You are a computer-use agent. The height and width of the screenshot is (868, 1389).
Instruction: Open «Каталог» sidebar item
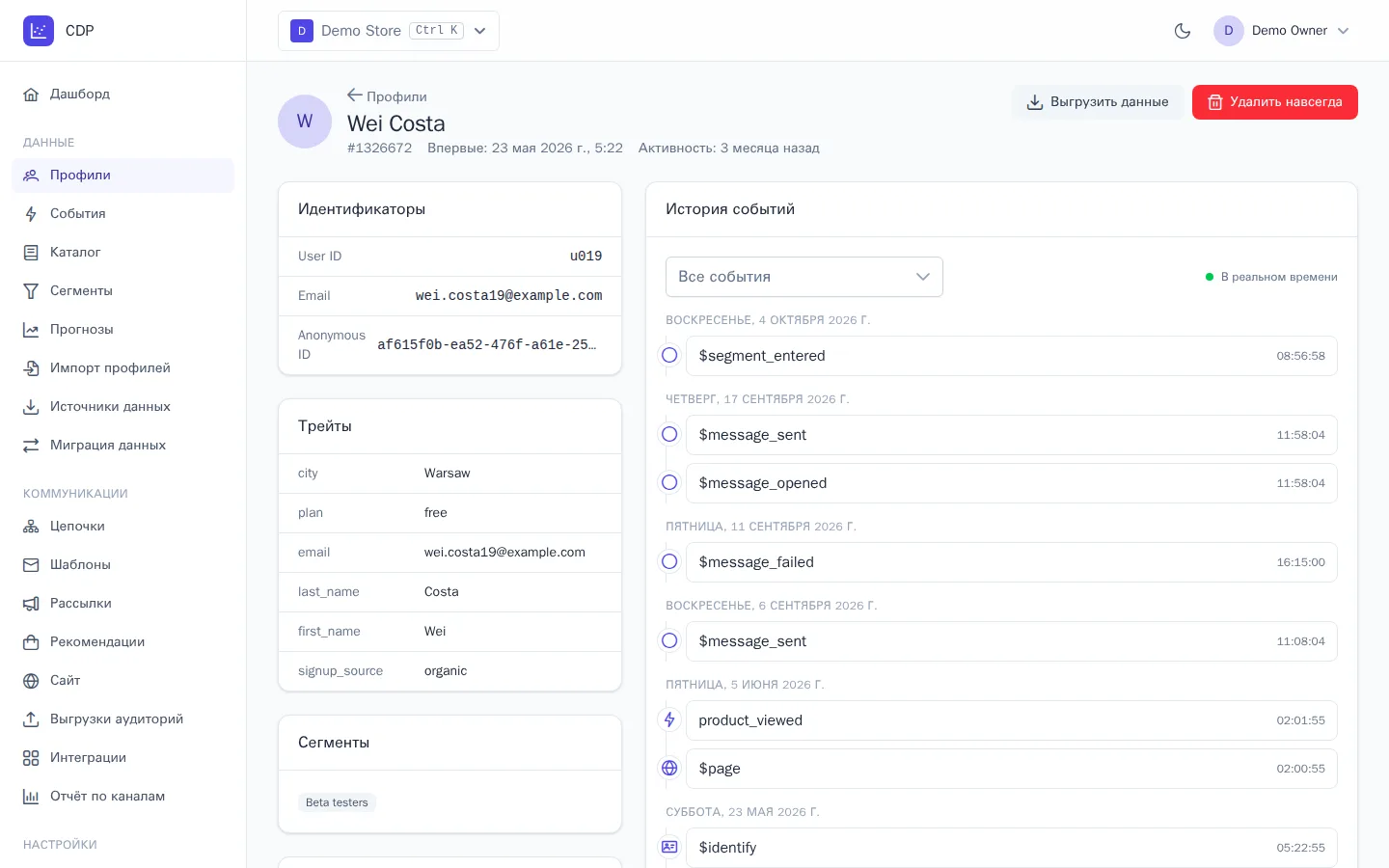click(123, 253)
